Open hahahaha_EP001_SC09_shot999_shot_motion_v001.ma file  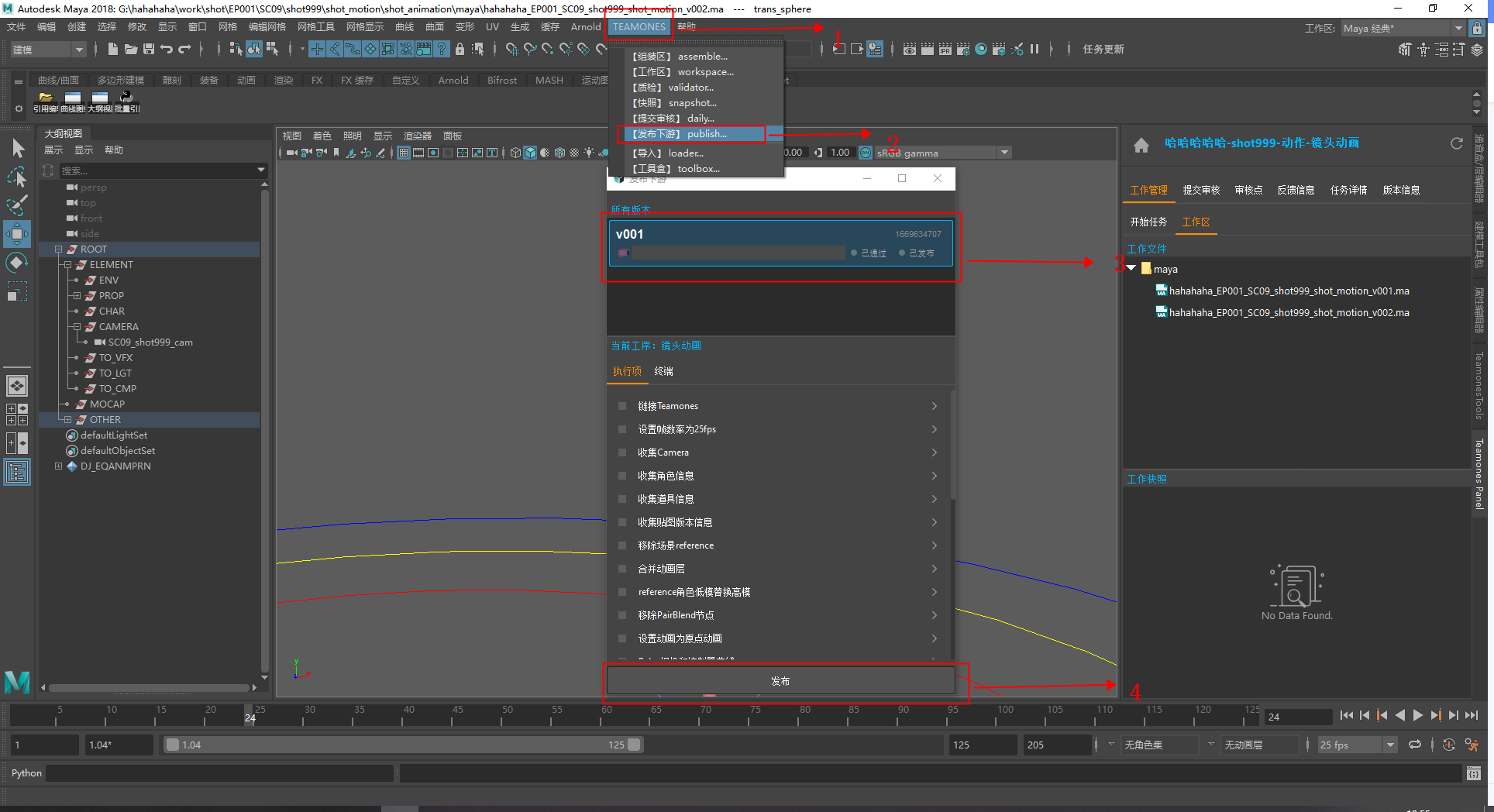pos(1288,291)
